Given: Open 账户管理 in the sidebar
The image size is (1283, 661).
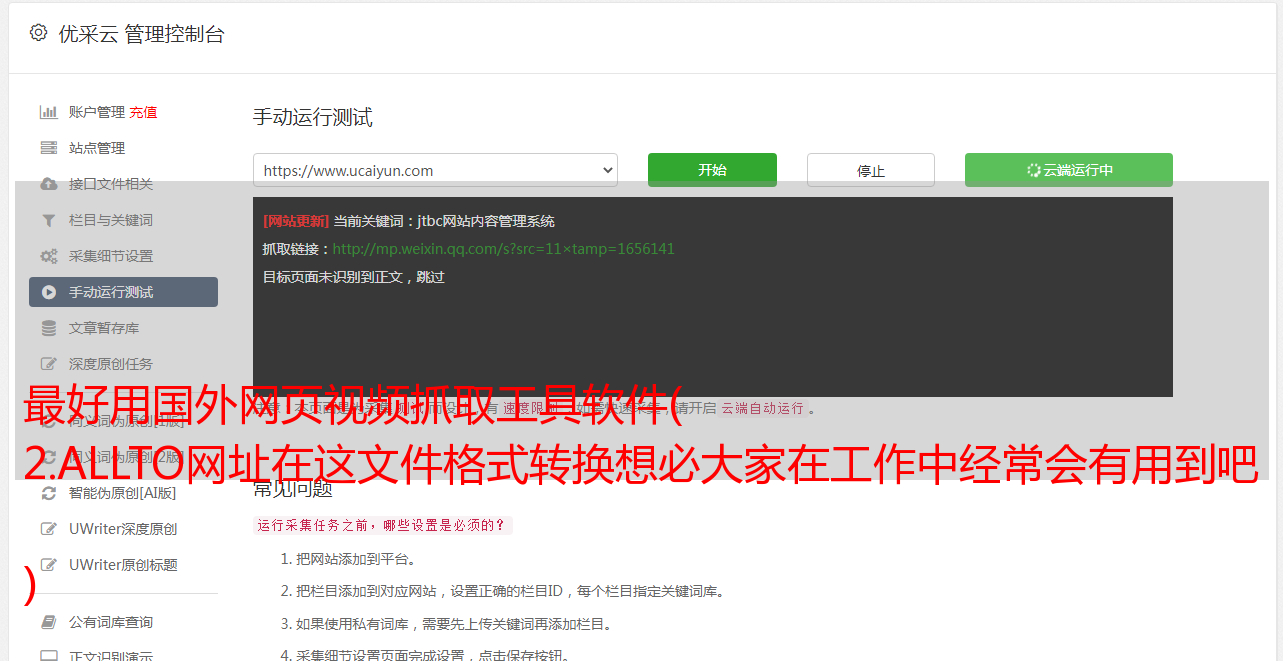Looking at the screenshot, I should [x=96, y=112].
